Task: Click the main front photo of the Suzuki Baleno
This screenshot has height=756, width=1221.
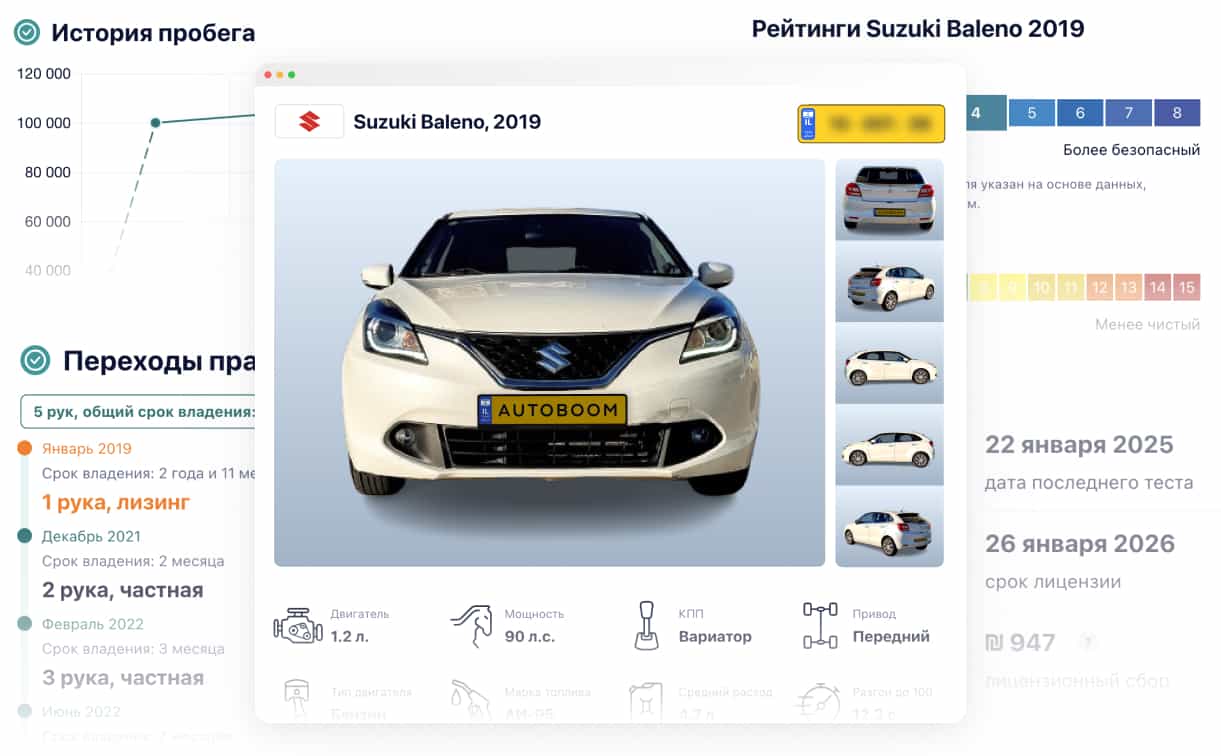Action: click(549, 363)
